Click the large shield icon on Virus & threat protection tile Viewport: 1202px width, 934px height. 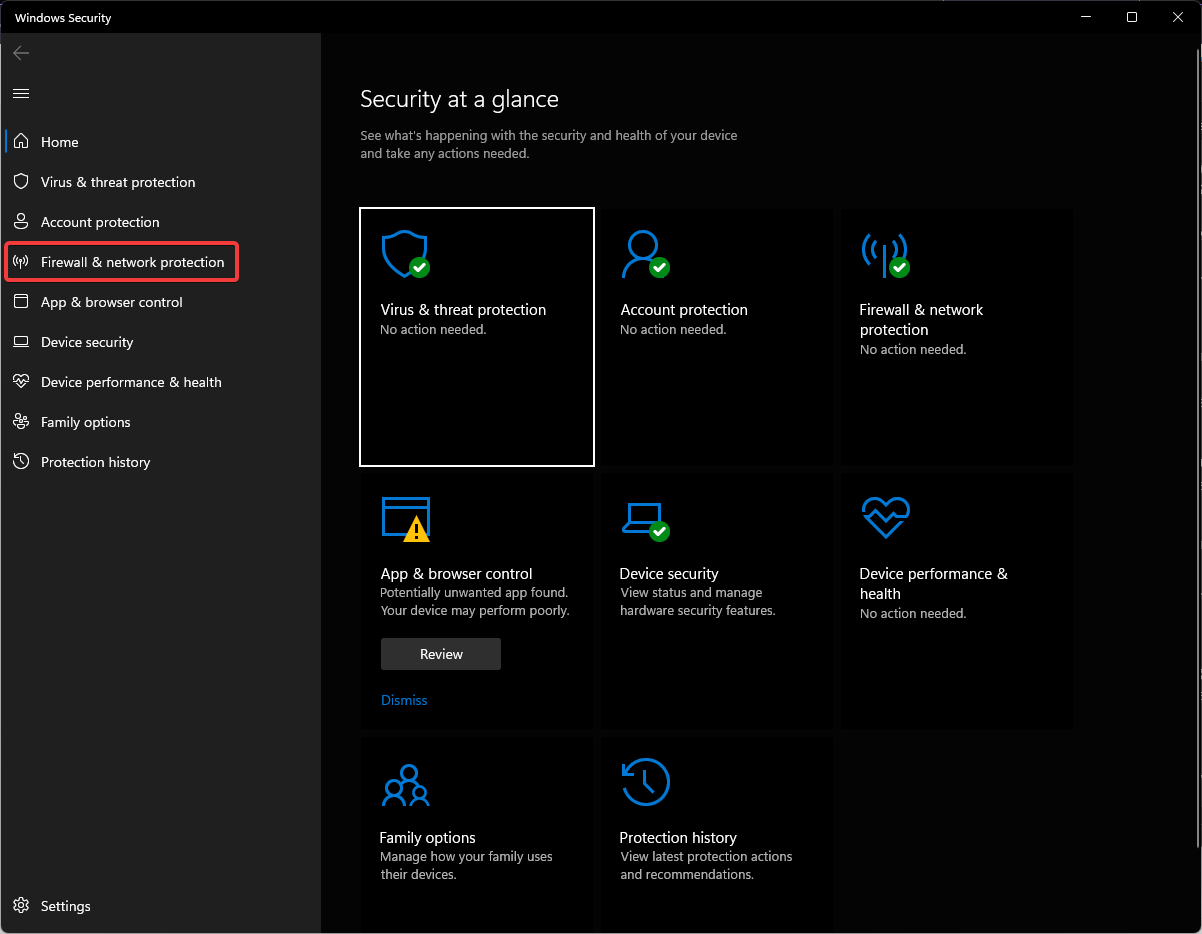point(405,254)
